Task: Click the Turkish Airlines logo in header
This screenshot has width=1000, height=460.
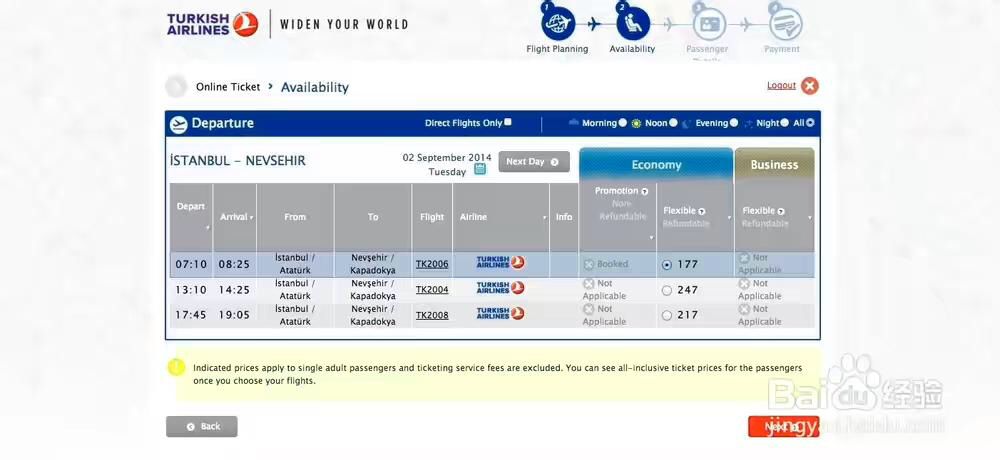Action: (213, 24)
